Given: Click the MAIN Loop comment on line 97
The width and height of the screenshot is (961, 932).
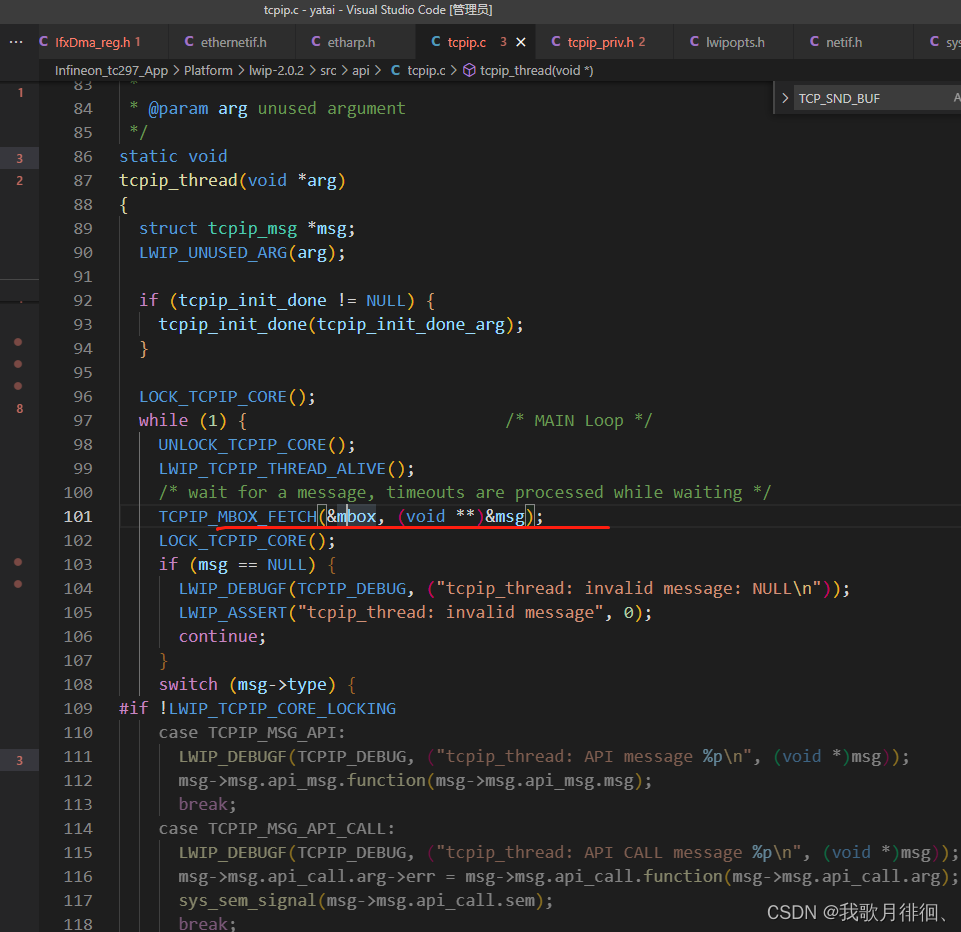Looking at the screenshot, I should pyautogui.click(x=579, y=421).
